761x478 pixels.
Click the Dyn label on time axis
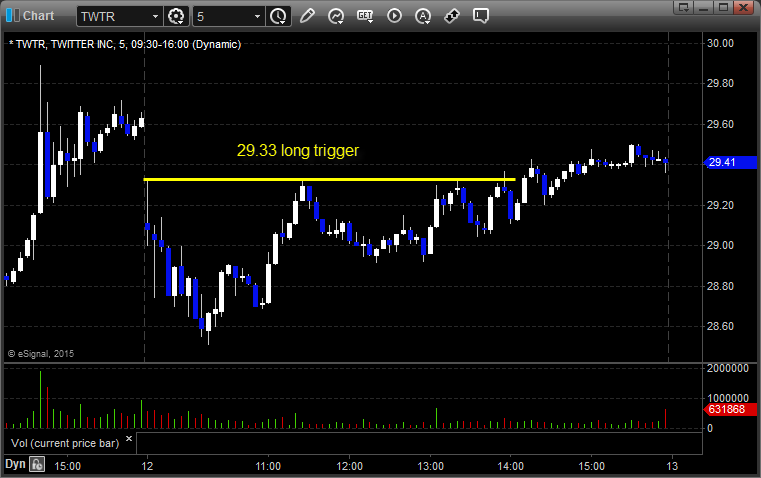[x=15, y=464]
